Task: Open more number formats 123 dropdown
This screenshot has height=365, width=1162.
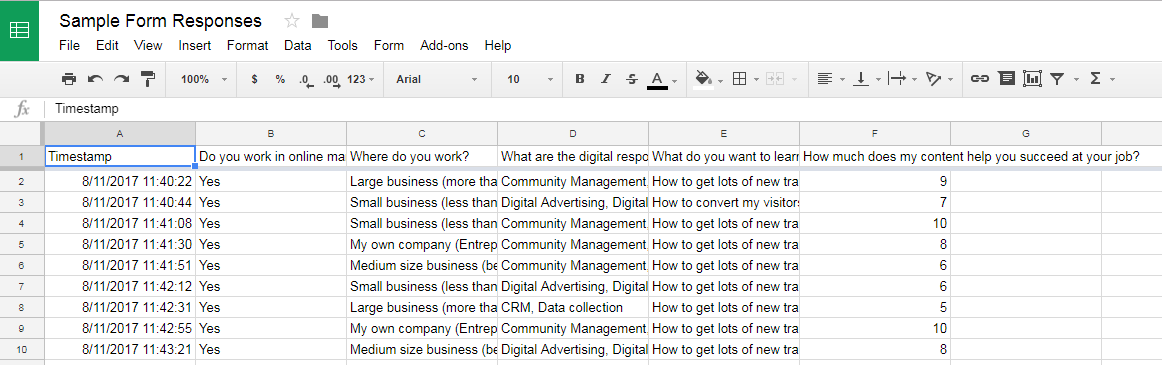Action: click(x=360, y=79)
